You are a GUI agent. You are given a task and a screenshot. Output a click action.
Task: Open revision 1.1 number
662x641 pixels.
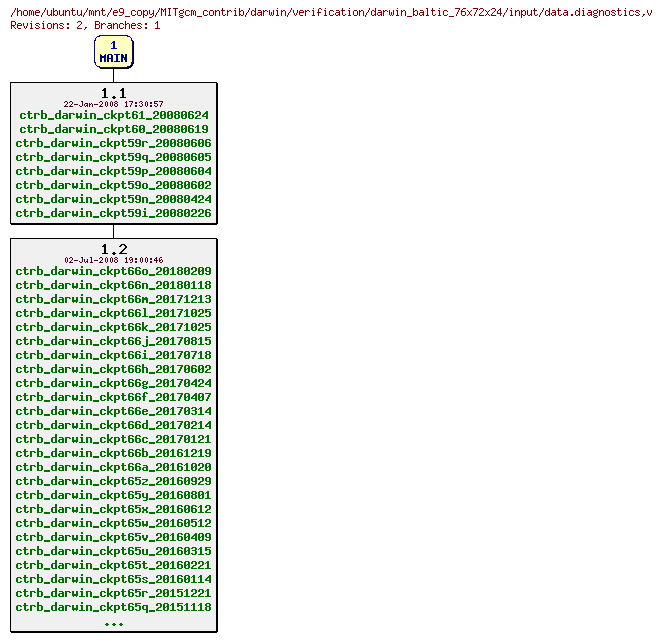coord(114,93)
